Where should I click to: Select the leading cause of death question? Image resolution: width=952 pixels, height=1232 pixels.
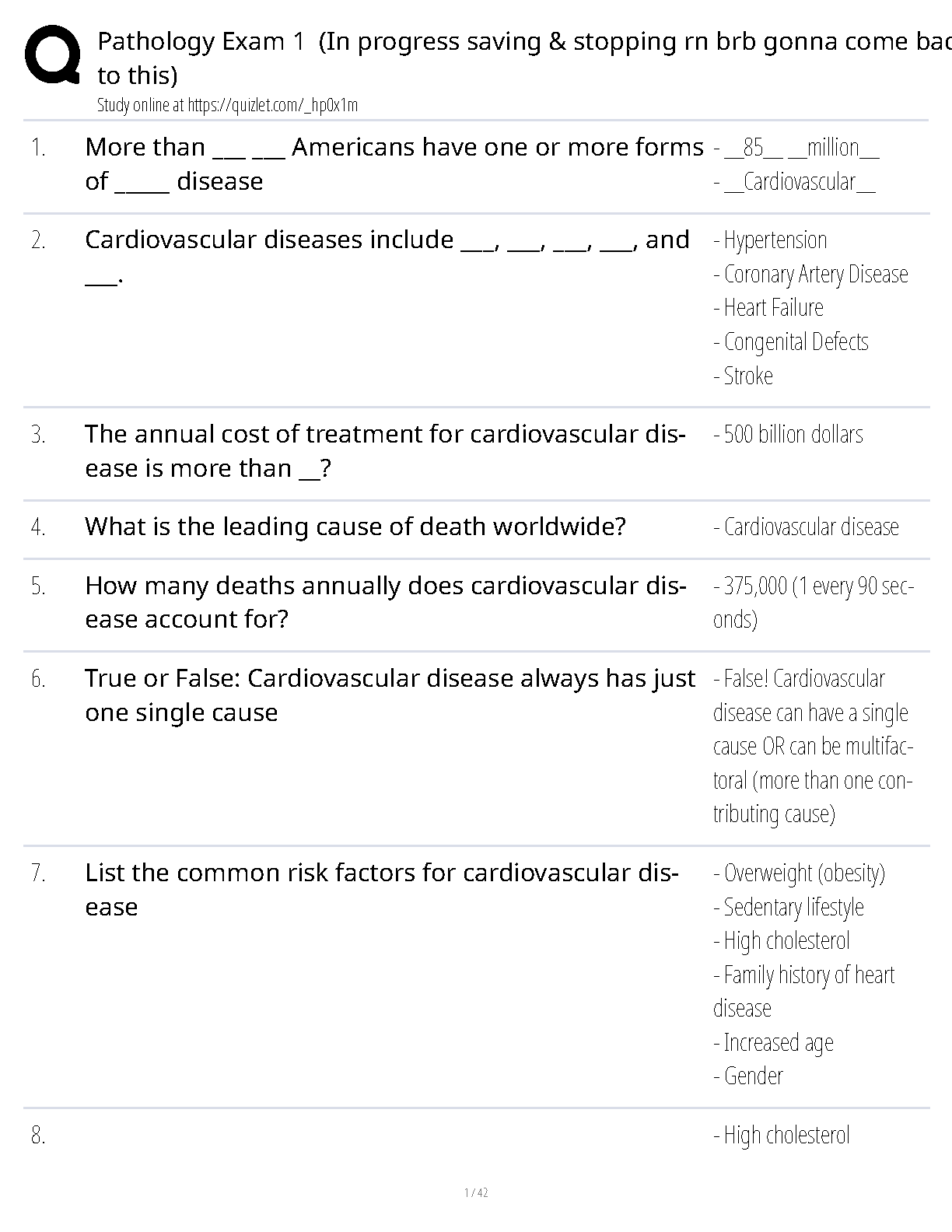[x=355, y=527]
